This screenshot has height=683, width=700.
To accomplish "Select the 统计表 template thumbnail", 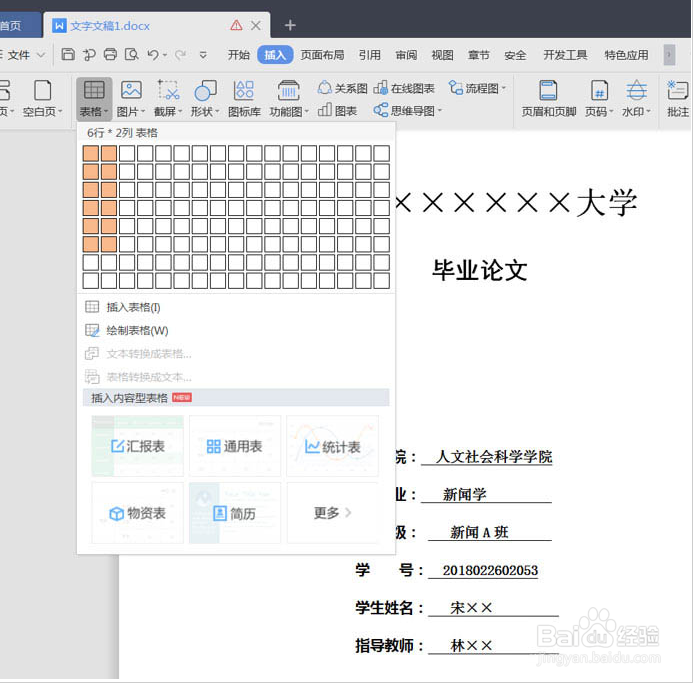I will tap(333, 446).
